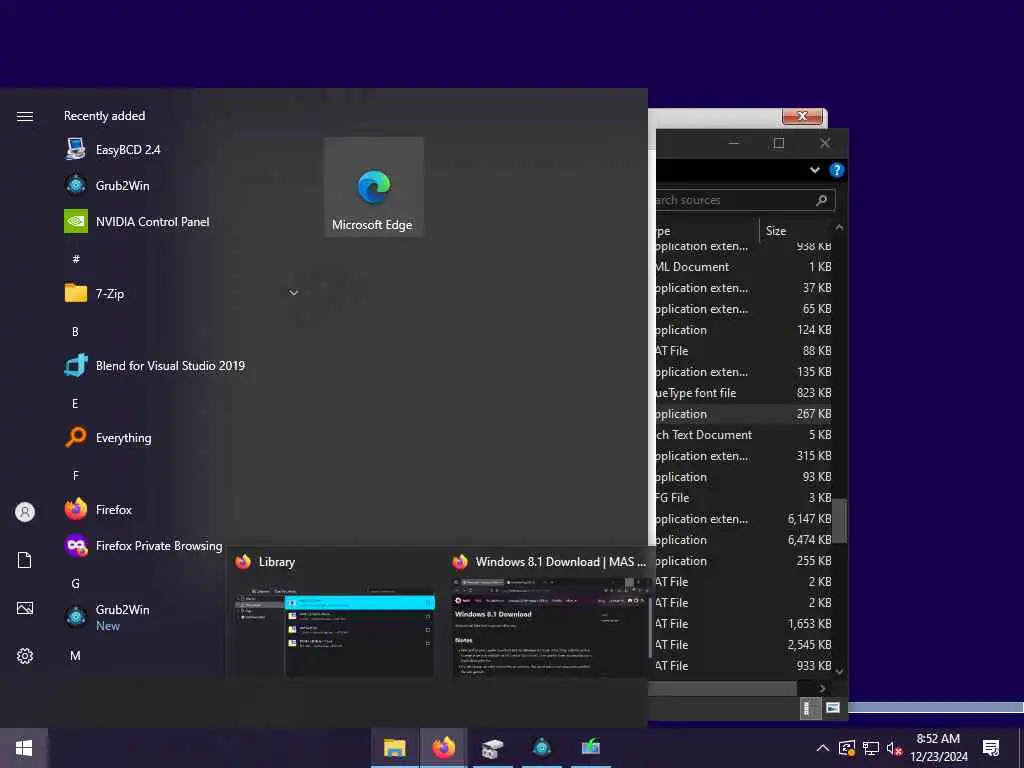Image resolution: width=1024 pixels, height=768 pixels.
Task: Select the 124 KB application row
Action: coord(743,330)
